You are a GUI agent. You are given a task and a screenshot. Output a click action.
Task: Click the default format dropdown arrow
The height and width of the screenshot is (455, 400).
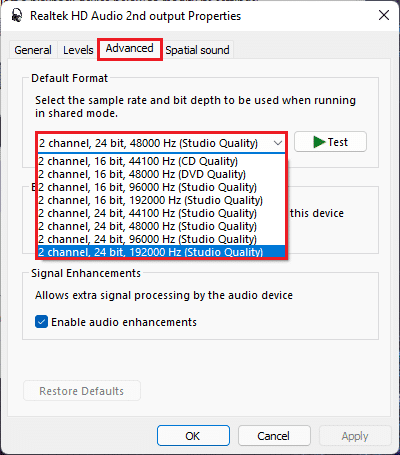coord(277,143)
